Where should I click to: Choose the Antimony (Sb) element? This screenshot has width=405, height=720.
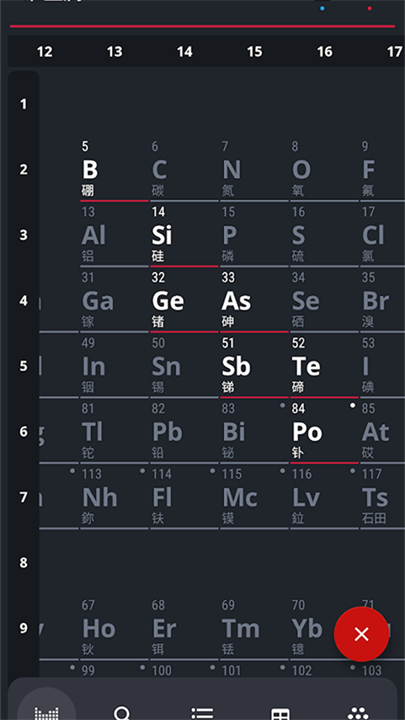[x=254, y=366]
